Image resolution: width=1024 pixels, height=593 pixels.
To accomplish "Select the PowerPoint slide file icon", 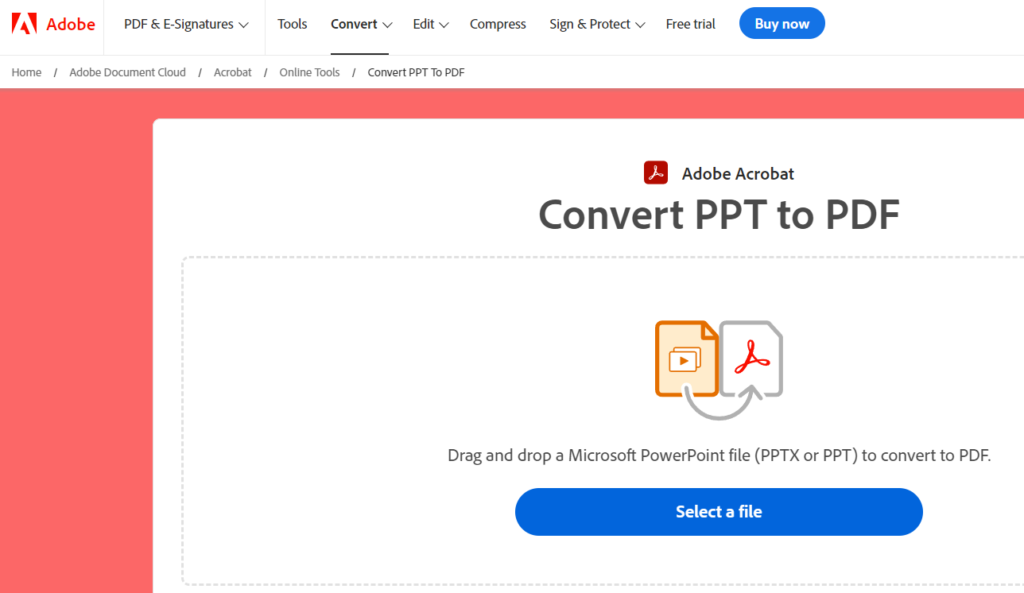I will tap(686, 357).
